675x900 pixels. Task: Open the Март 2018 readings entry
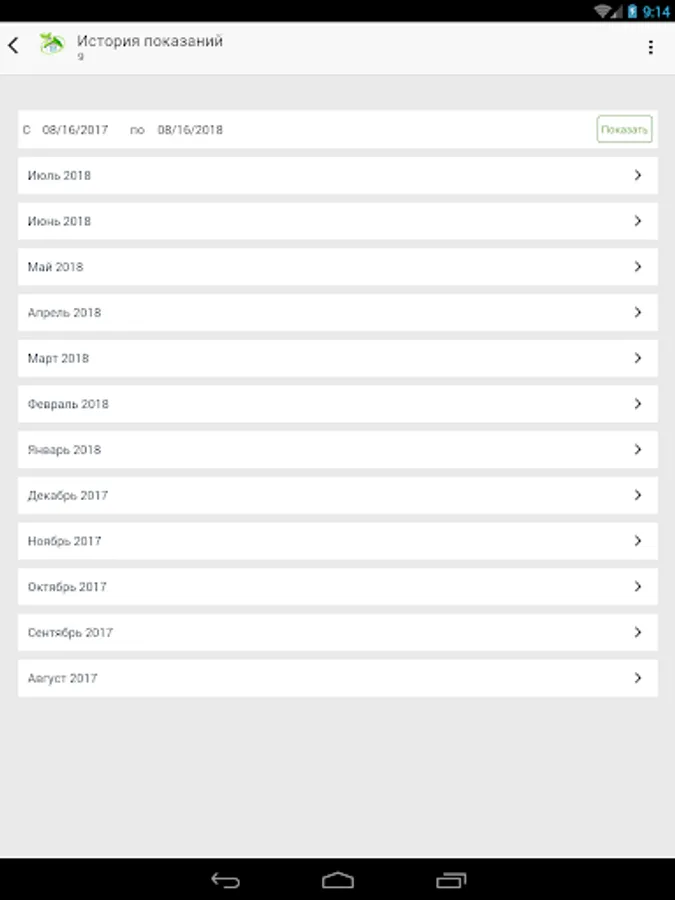pos(337,358)
